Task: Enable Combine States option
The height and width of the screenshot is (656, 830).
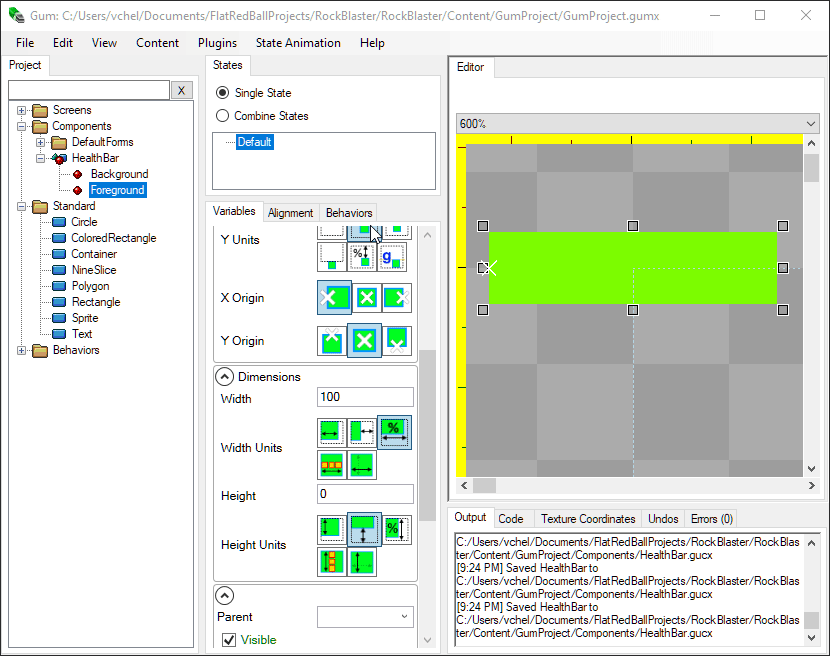Action: (223, 116)
